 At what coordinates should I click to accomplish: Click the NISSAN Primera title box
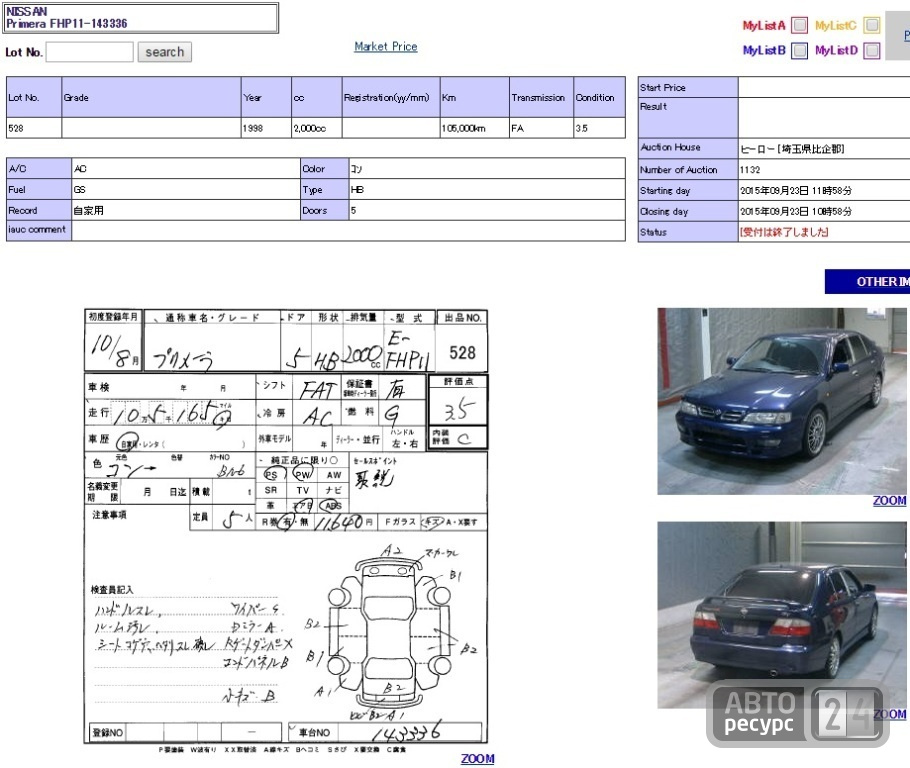coord(140,18)
